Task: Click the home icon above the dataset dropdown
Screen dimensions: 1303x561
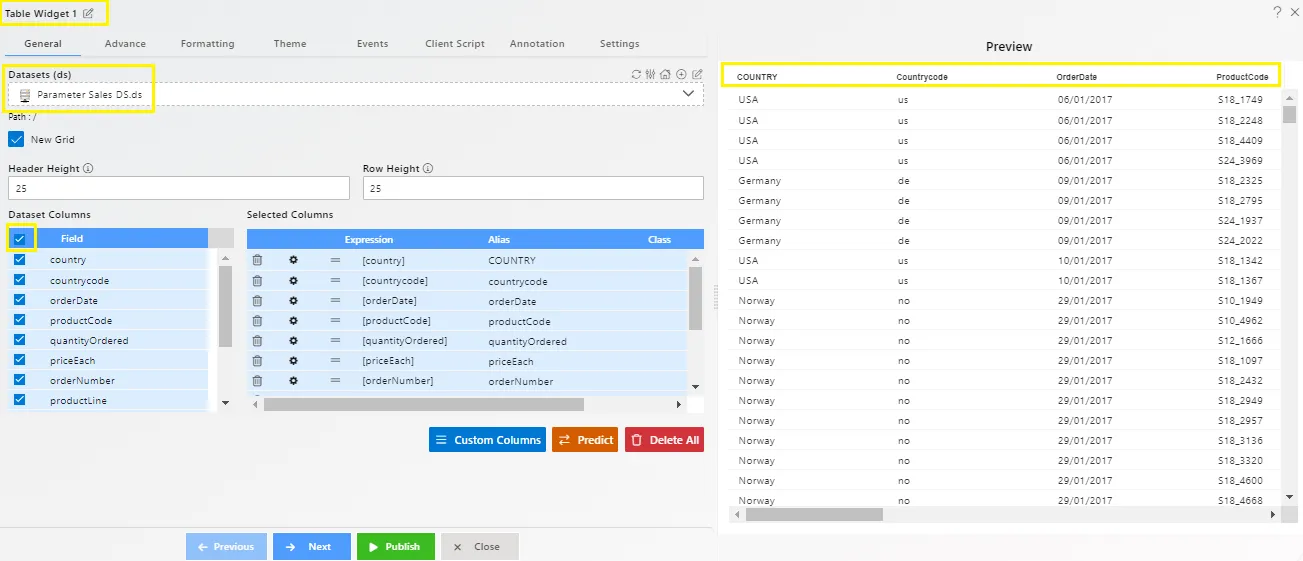Action: click(x=665, y=74)
